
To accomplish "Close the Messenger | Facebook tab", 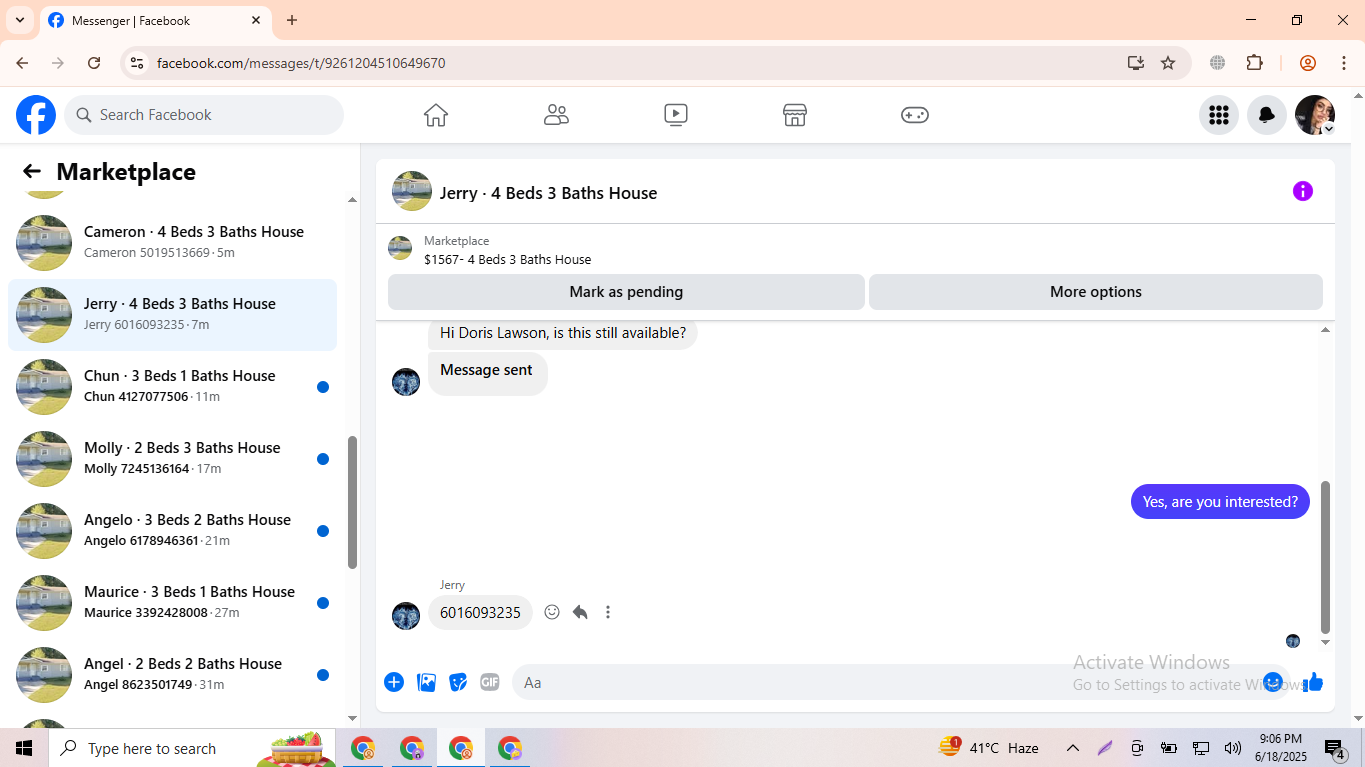I will point(256,20).
